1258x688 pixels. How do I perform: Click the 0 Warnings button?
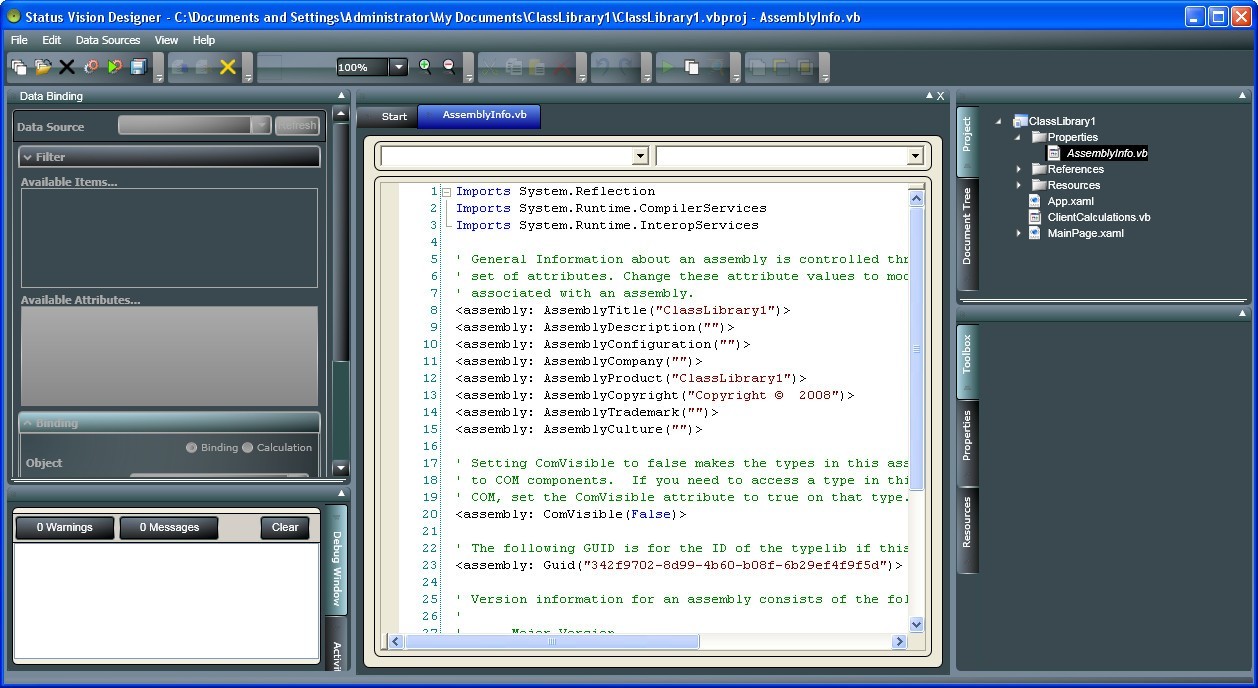(64, 527)
